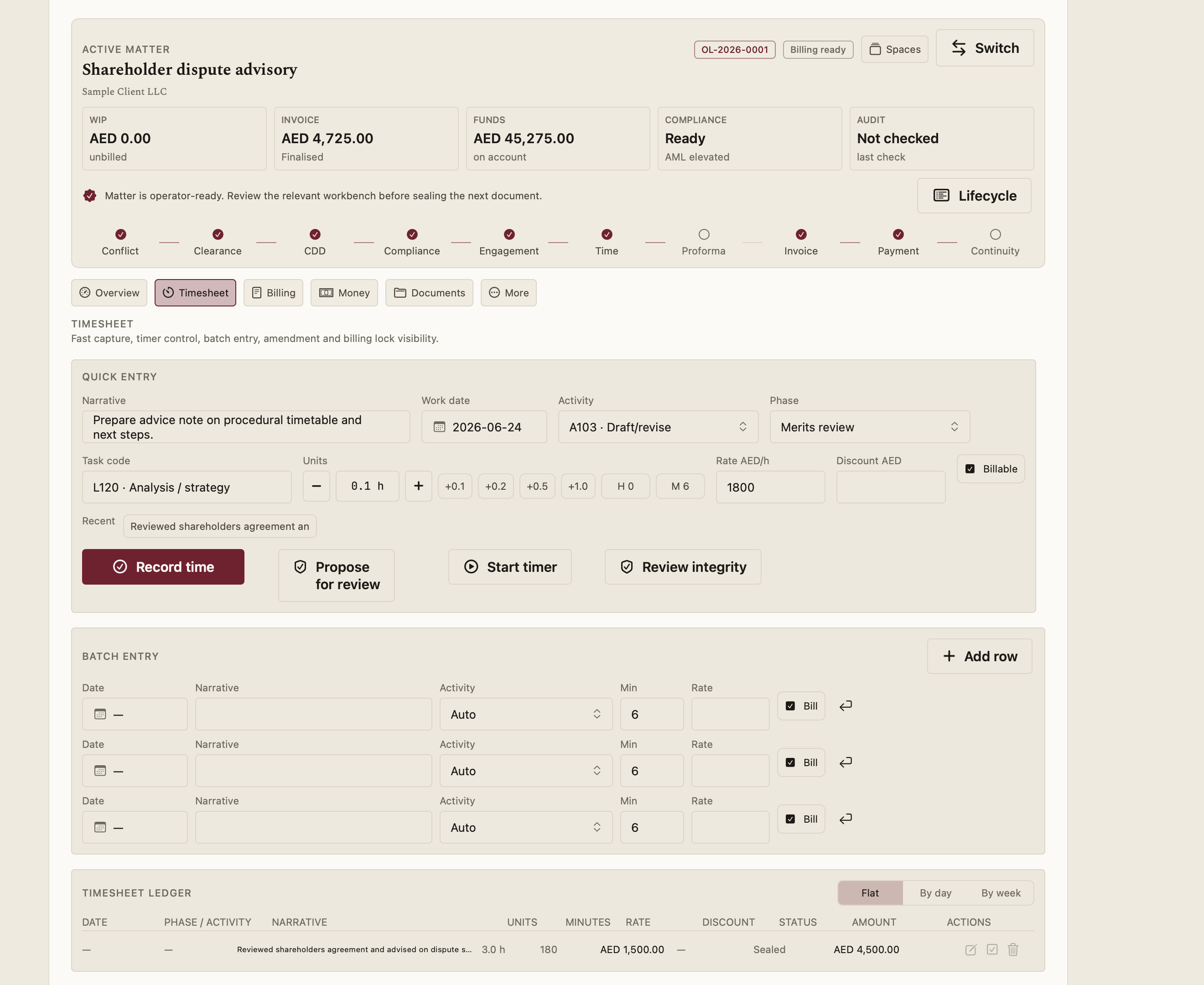This screenshot has height=985, width=1204.
Task: Open third batch row date calendar icon
Action: (x=100, y=828)
